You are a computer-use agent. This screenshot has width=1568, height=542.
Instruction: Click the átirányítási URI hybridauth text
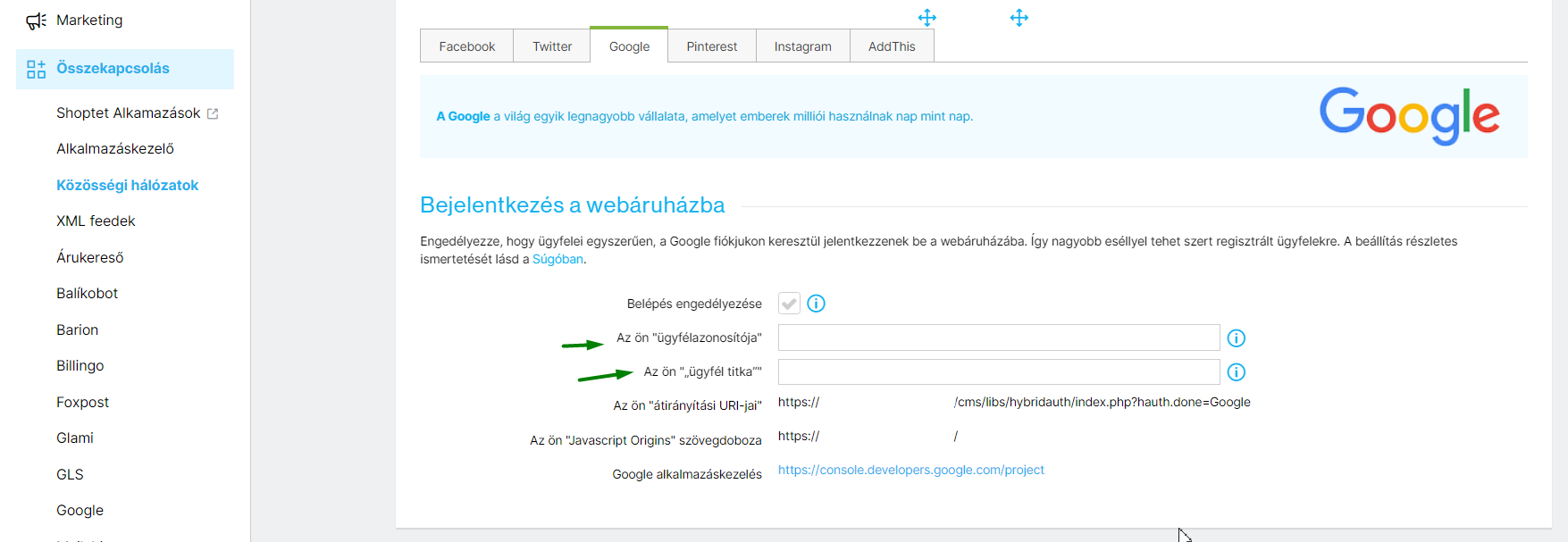[x=1103, y=402]
